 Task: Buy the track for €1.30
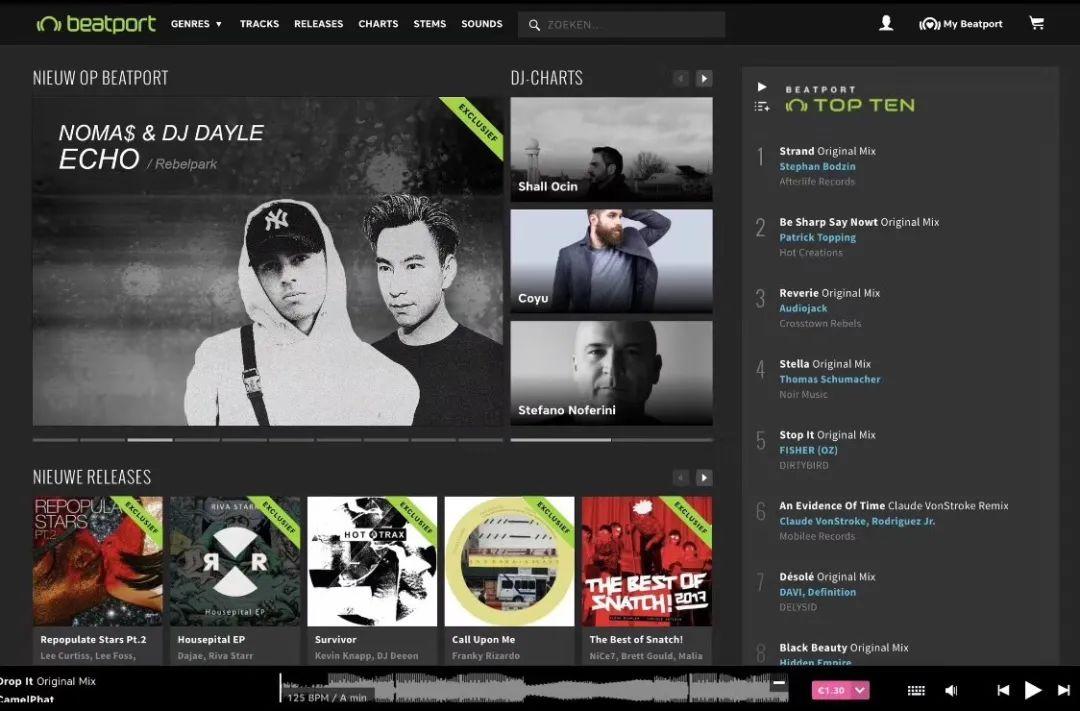tap(831, 690)
